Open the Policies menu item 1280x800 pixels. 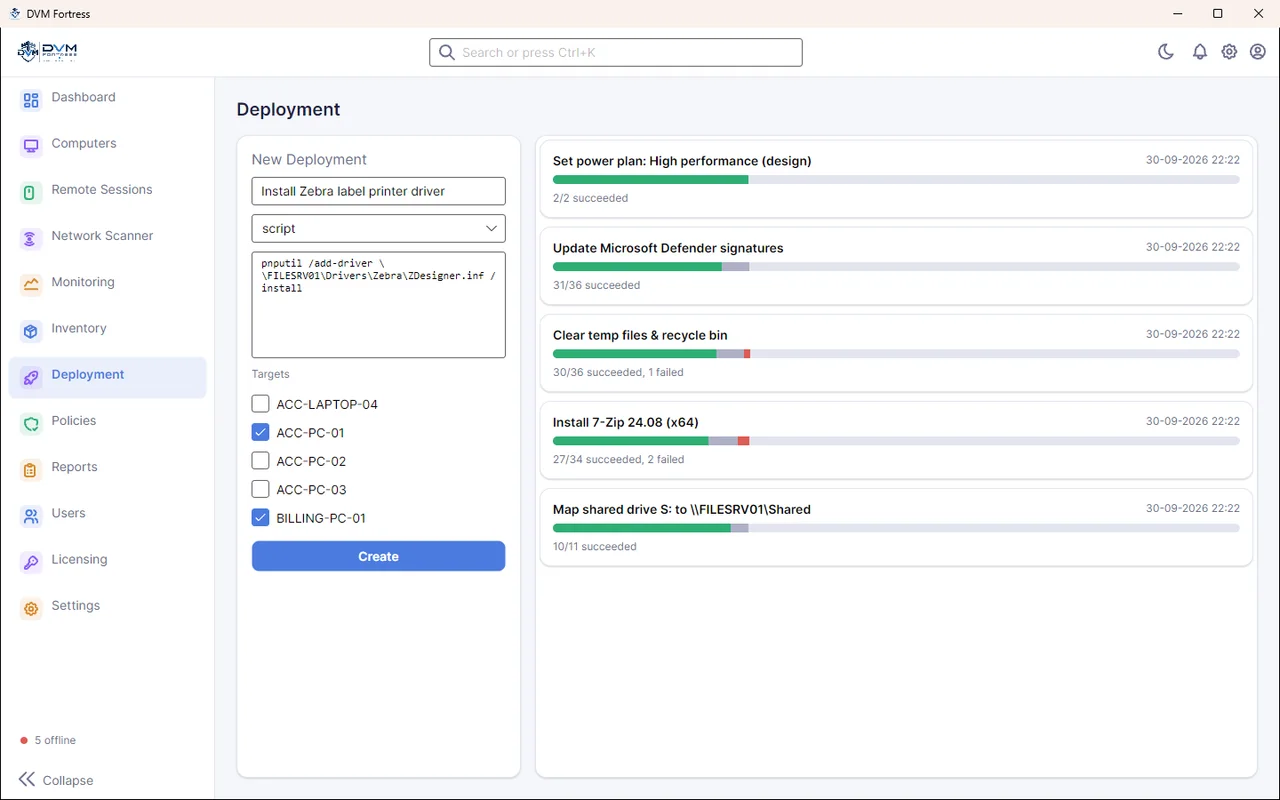[x=107, y=421]
